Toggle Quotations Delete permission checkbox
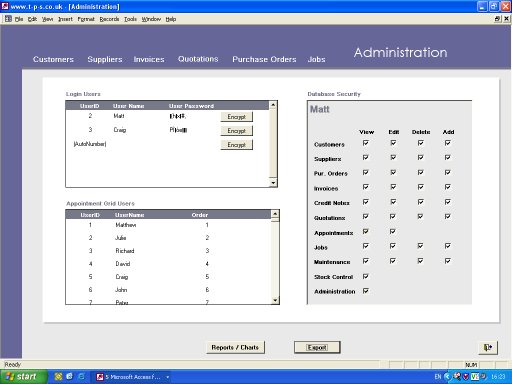The height and width of the screenshot is (384, 512). pos(421,216)
